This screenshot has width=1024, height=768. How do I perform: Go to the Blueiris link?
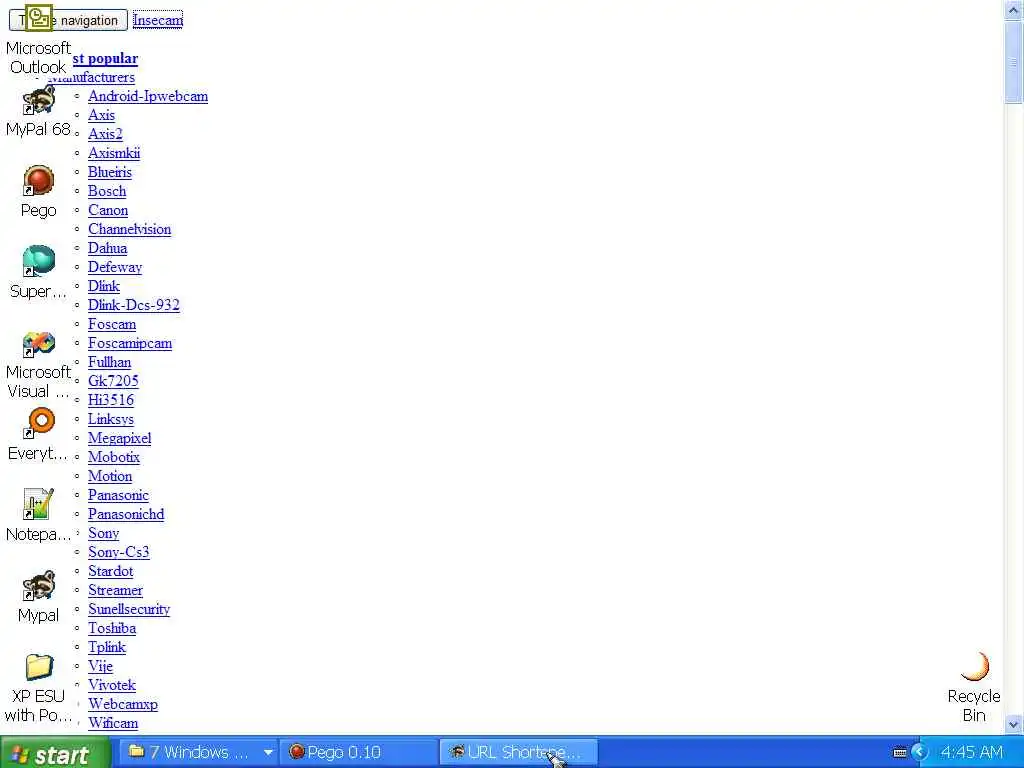tap(110, 172)
